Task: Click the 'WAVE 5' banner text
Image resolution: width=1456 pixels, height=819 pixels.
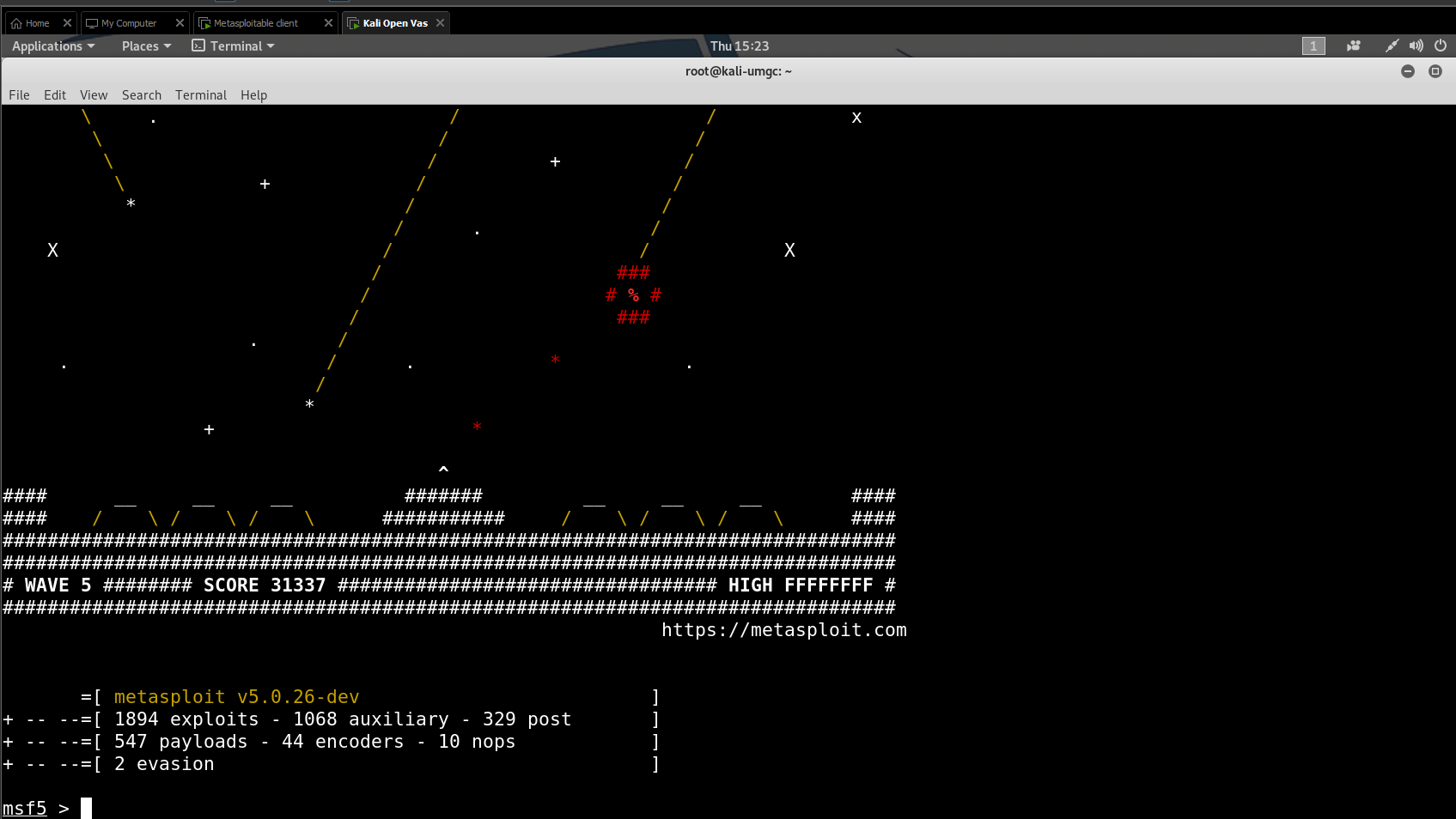Action: coord(58,585)
